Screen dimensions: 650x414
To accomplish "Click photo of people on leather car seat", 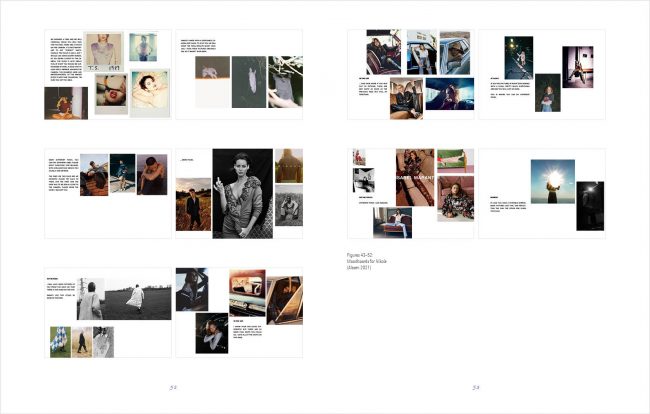I will click(406, 98).
